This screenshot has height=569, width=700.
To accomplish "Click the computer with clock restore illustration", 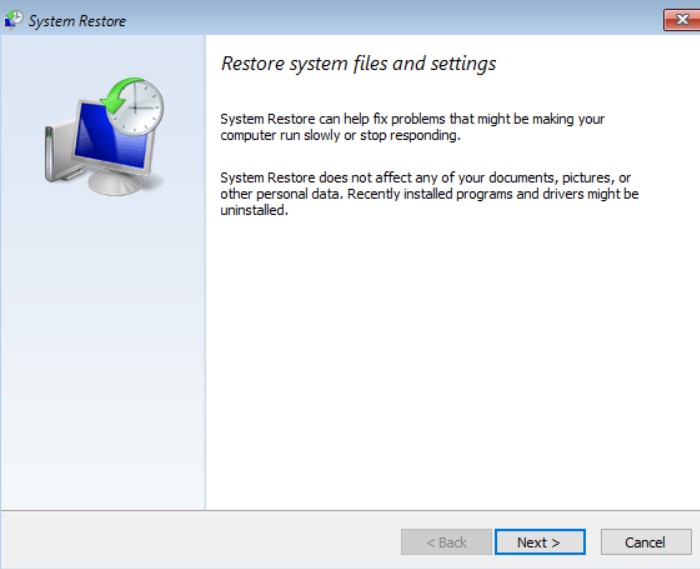I will point(105,136).
